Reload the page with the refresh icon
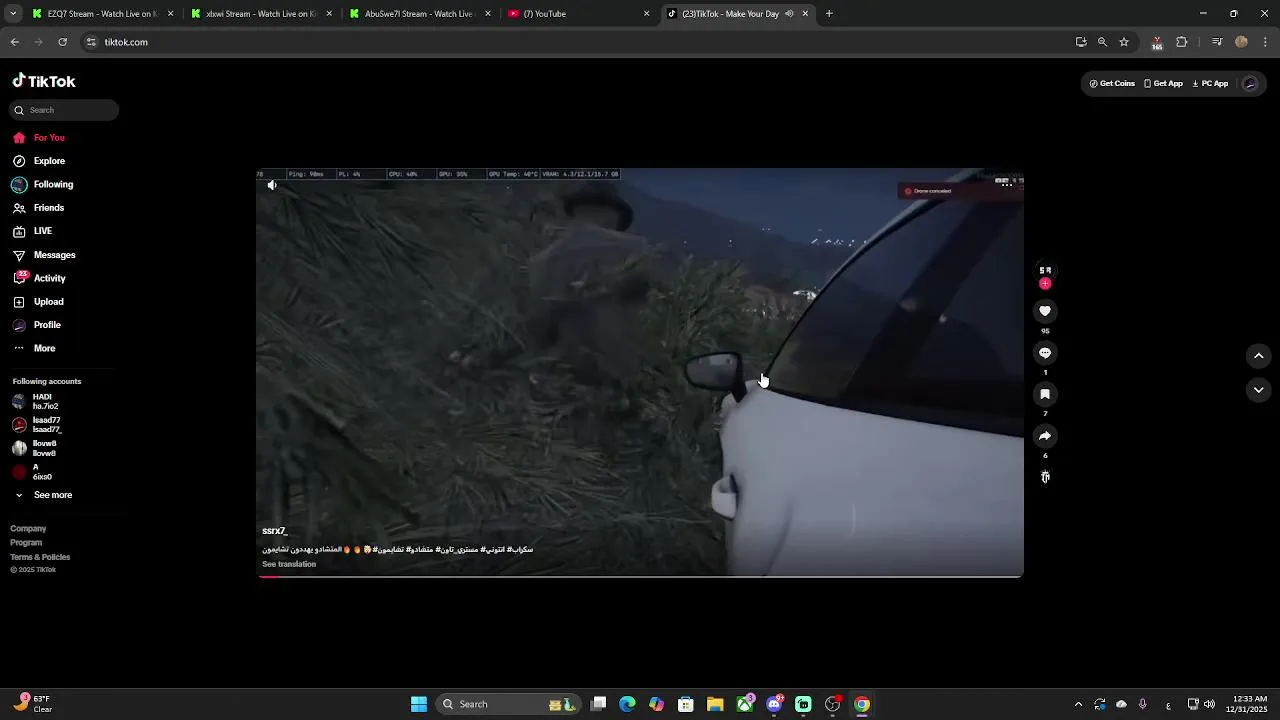The height and width of the screenshot is (720, 1280). pos(63,42)
